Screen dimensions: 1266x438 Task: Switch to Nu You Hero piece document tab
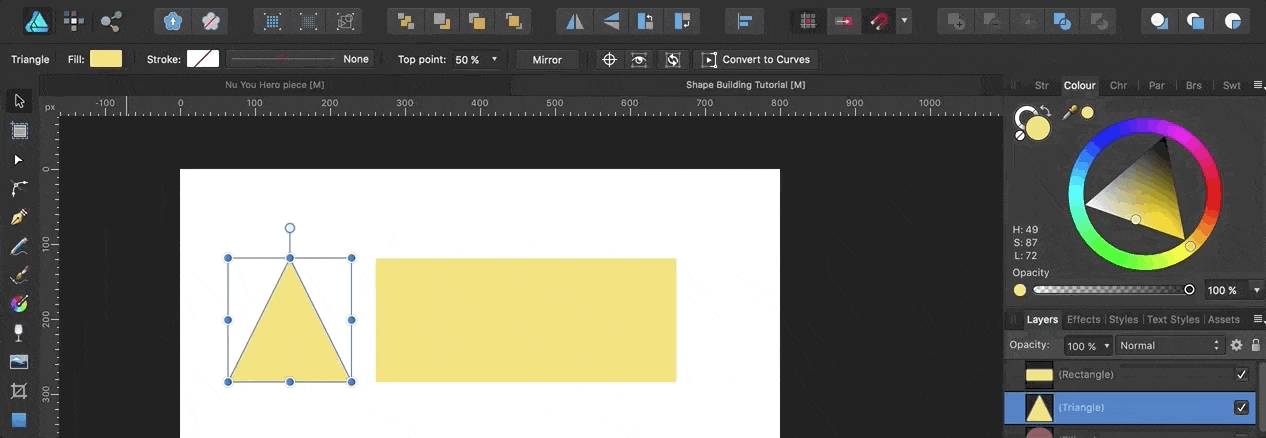[x=274, y=85]
